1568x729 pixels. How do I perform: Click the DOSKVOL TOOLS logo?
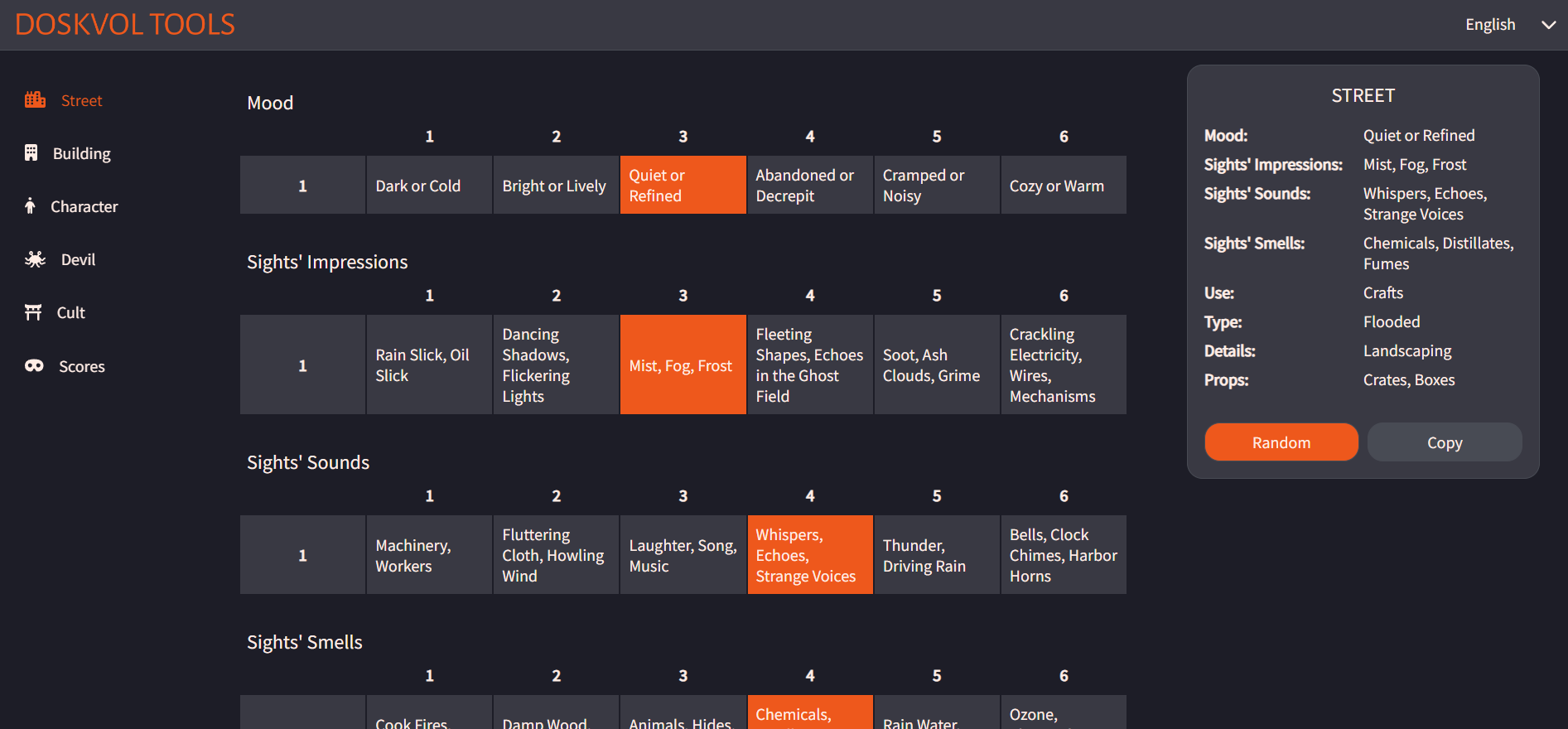(x=125, y=25)
